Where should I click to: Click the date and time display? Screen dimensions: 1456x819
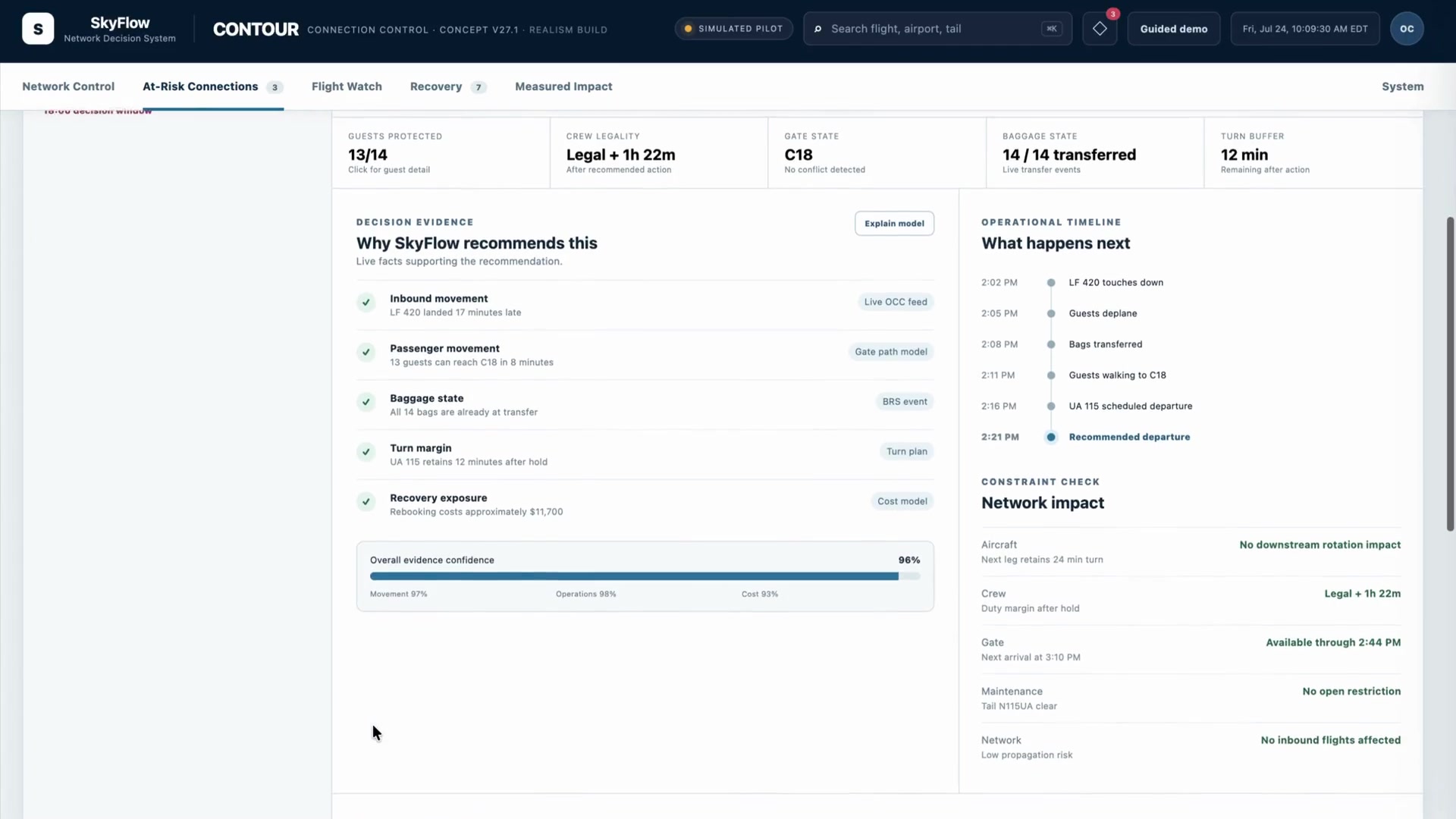click(x=1304, y=29)
